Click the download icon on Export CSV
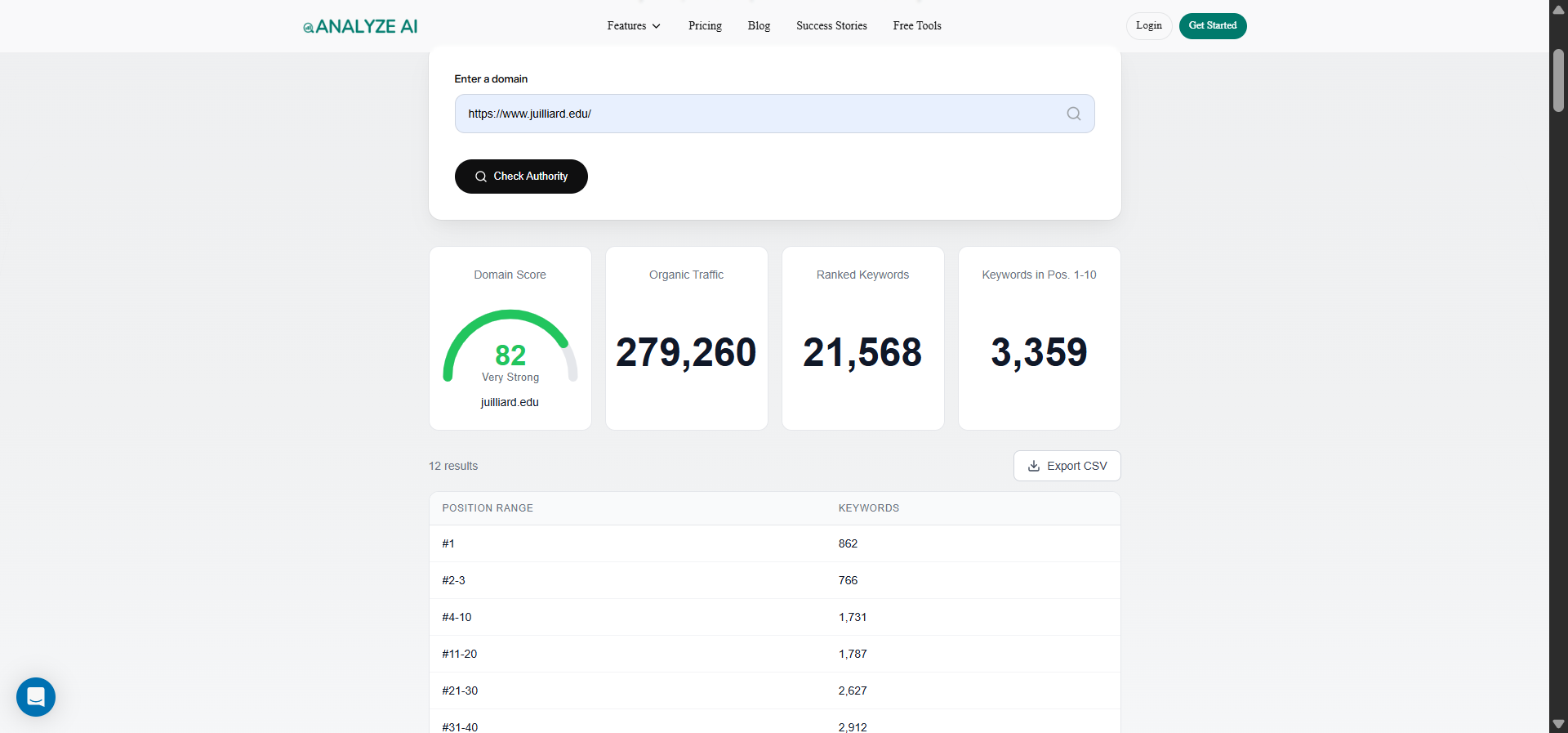The height and width of the screenshot is (733, 1568). (1034, 466)
